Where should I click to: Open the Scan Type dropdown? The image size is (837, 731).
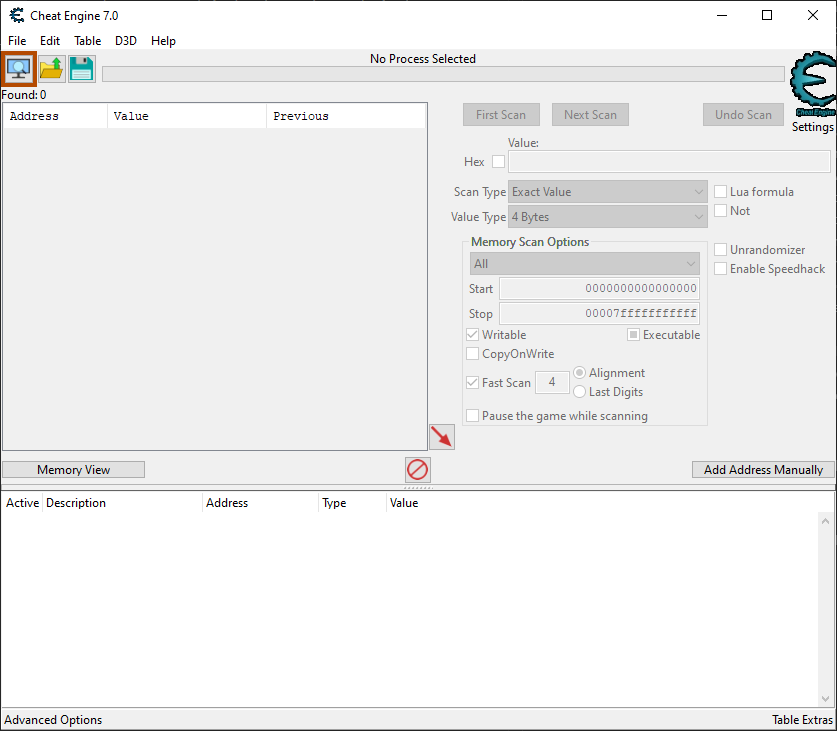pyautogui.click(x=607, y=192)
